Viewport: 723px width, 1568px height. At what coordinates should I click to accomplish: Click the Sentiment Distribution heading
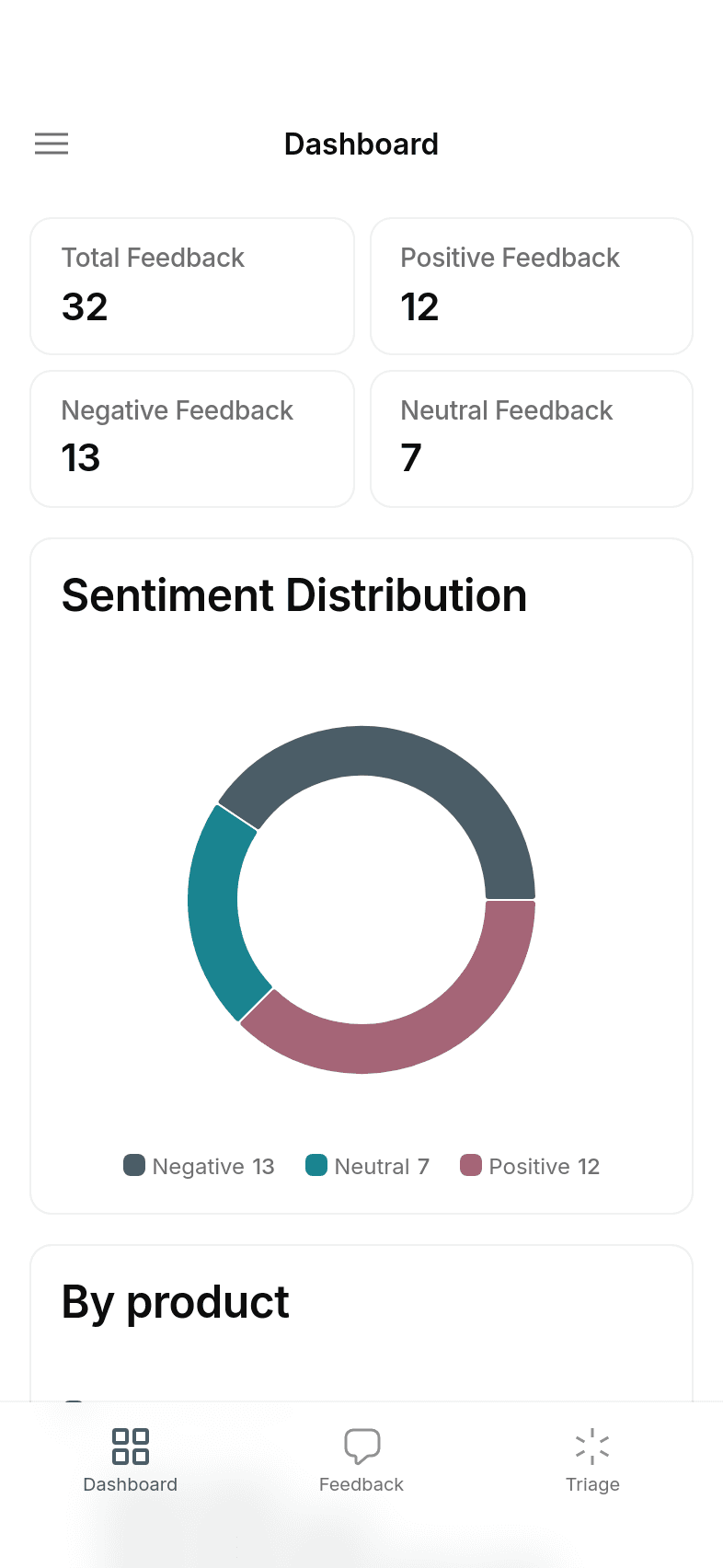pyautogui.click(x=294, y=595)
